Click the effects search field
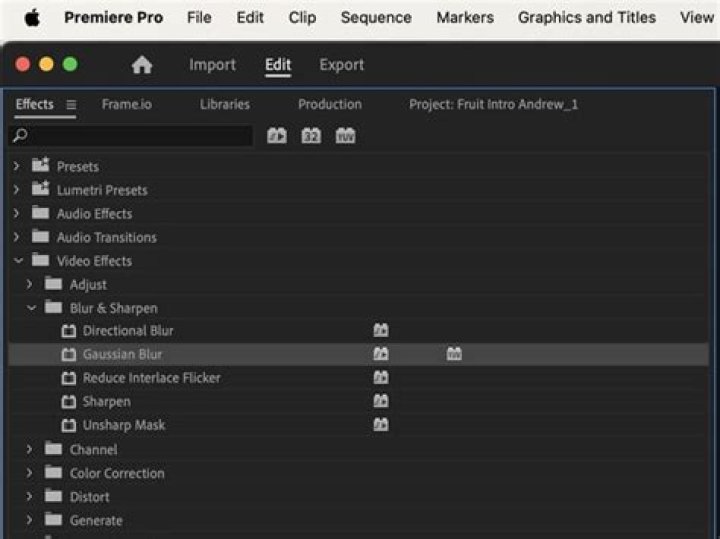720x539 pixels. pyautogui.click(x=130, y=135)
